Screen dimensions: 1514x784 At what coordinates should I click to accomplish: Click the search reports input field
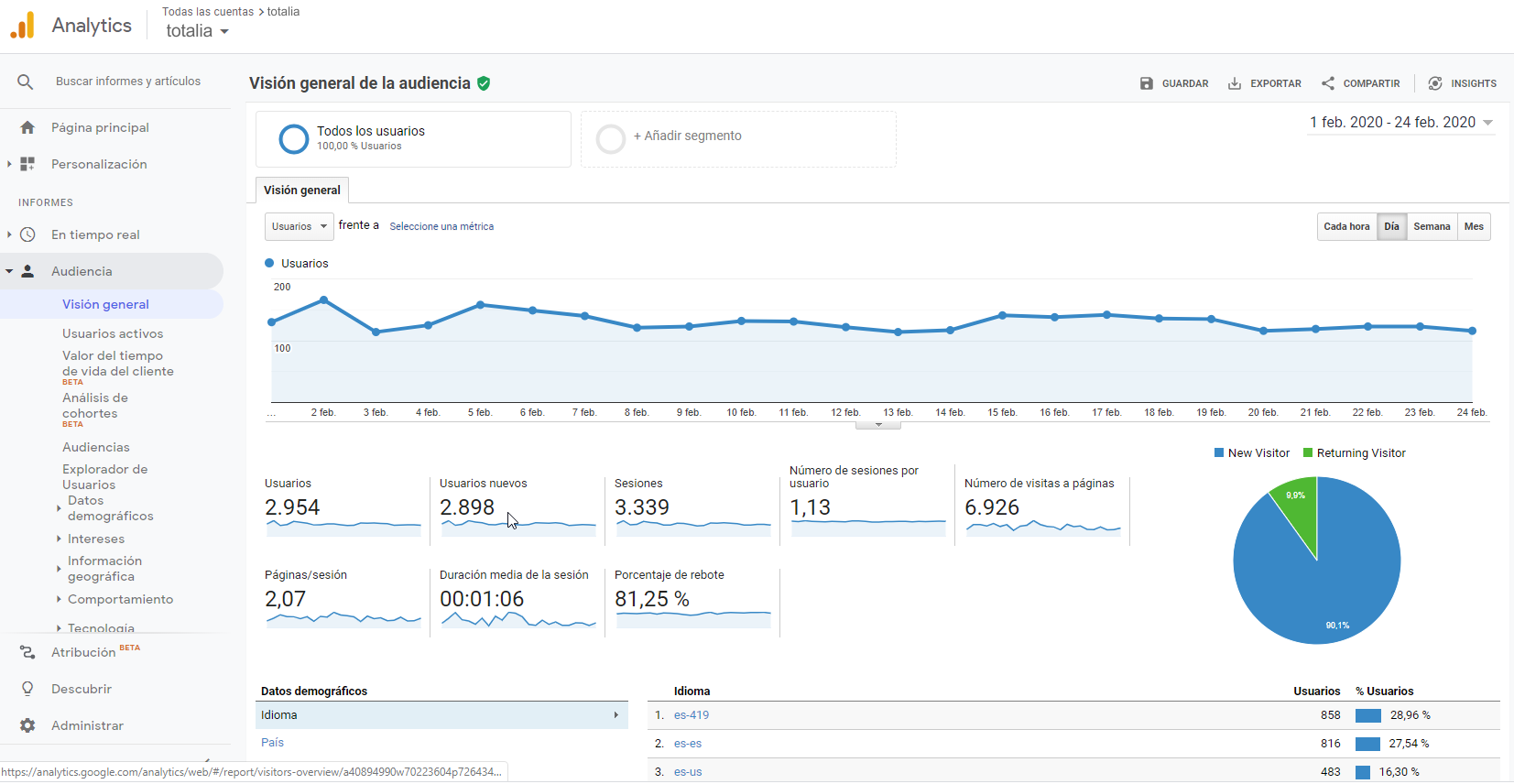pyautogui.click(x=128, y=82)
